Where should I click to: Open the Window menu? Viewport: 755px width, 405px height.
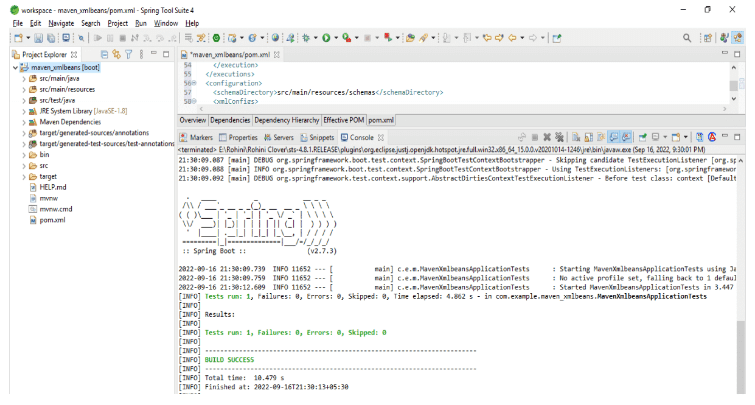166,23
